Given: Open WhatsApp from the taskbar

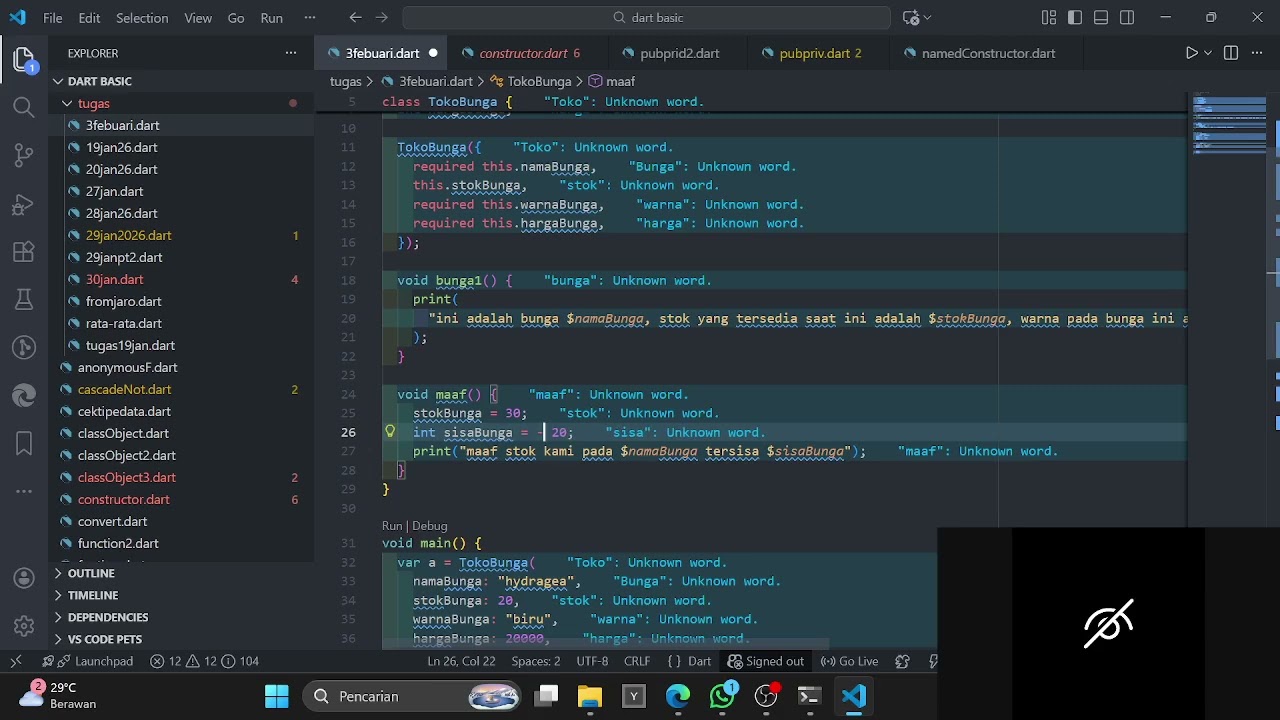Looking at the screenshot, I should (x=722, y=696).
